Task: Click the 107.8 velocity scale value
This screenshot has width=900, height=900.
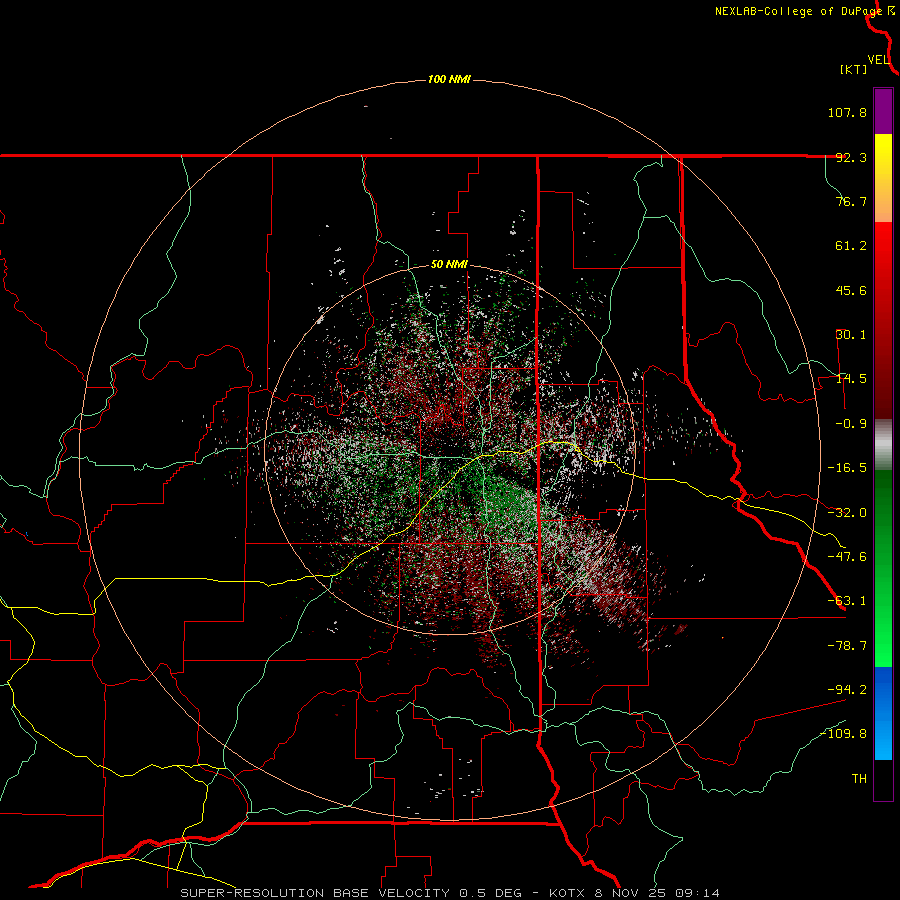Action: (x=847, y=112)
